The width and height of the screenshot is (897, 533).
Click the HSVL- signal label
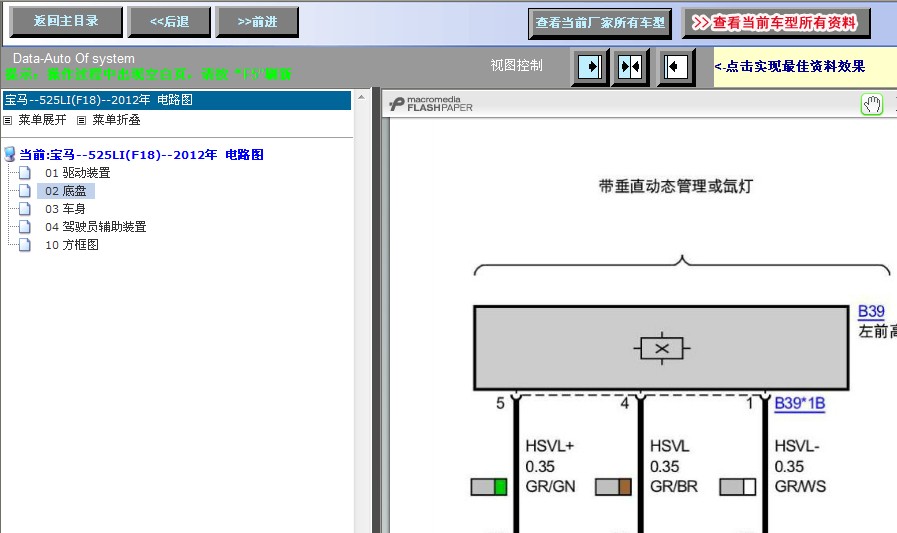[x=797, y=446]
